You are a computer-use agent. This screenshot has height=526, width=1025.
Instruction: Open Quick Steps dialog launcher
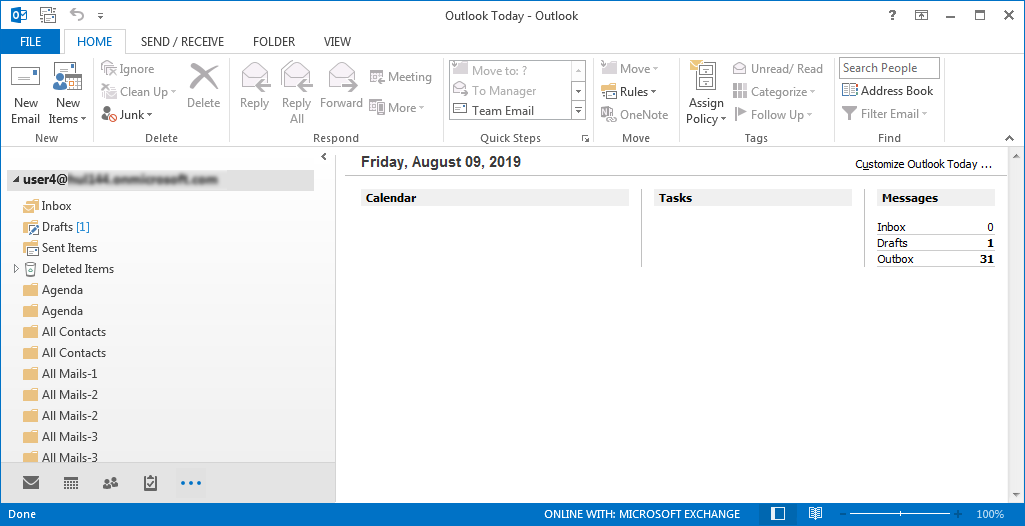click(x=585, y=139)
